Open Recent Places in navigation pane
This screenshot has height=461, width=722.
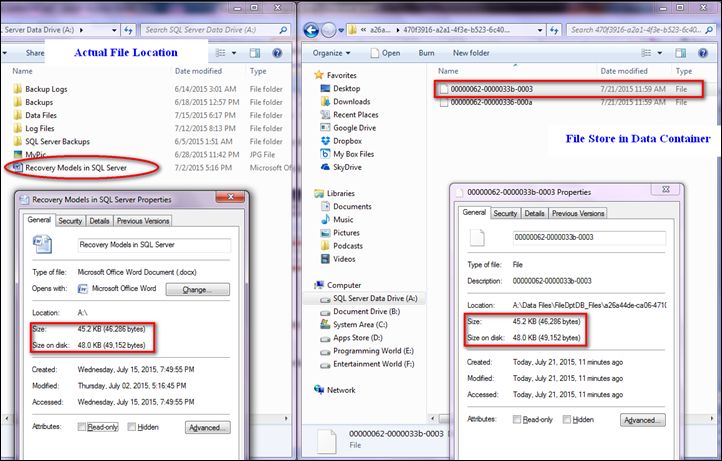click(355, 115)
